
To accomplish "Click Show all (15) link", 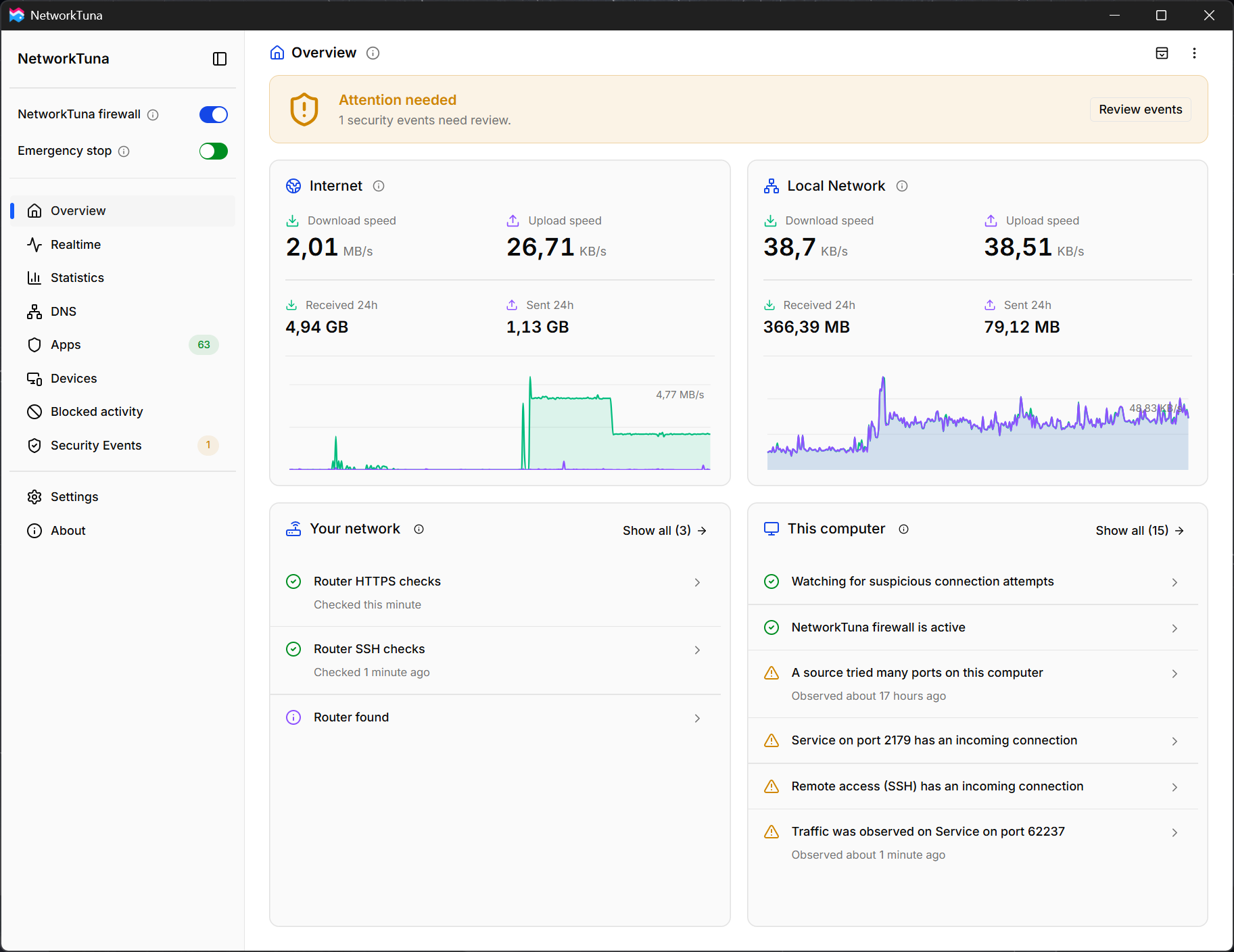I will click(1140, 531).
